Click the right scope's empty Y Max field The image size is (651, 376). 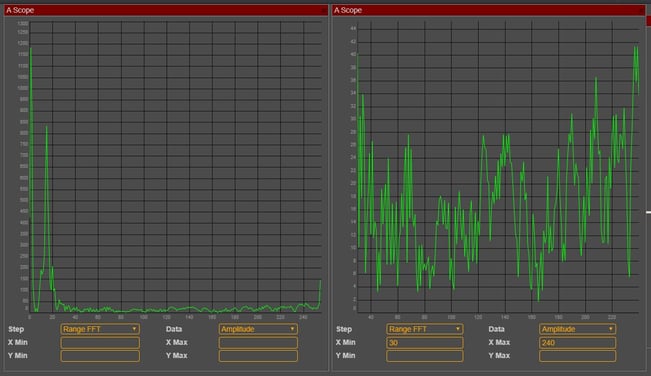[578, 356]
